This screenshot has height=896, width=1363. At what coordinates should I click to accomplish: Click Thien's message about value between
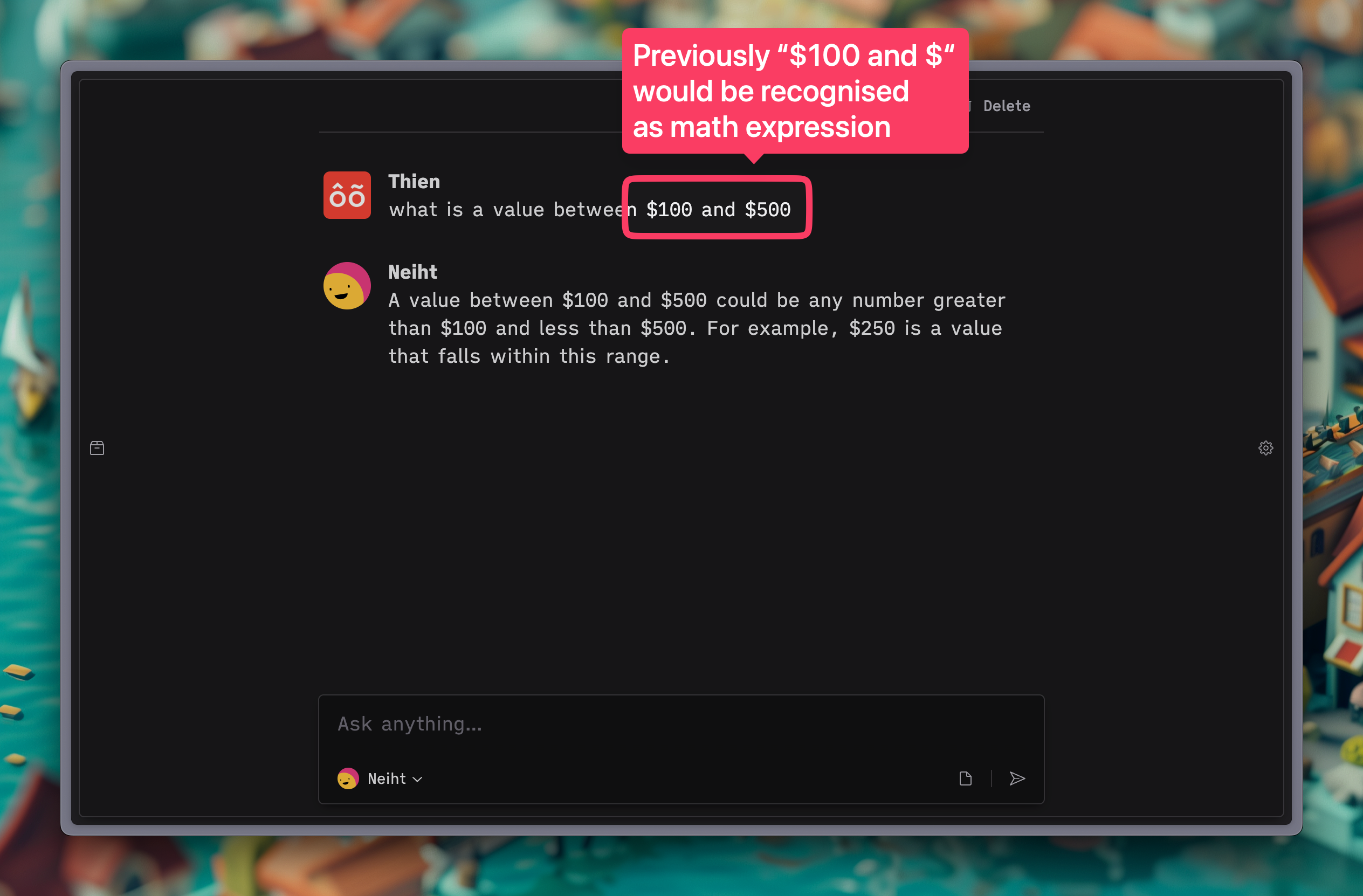coord(589,210)
